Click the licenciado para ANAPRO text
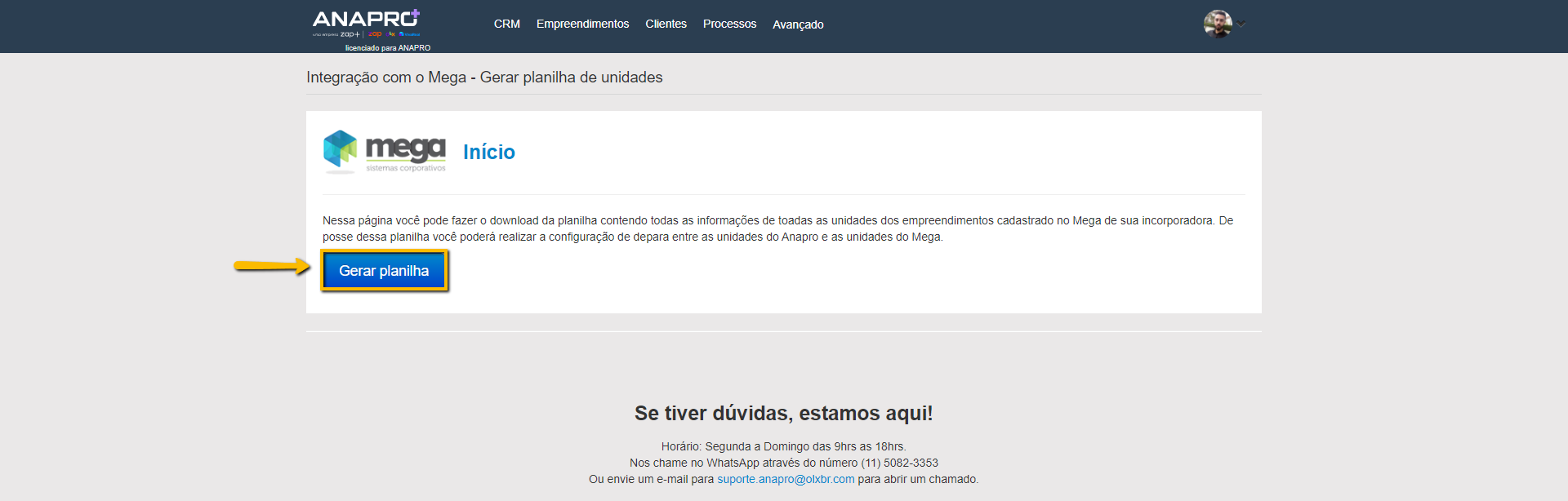This screenshot has height=501, width=1568. click(387, 48)
